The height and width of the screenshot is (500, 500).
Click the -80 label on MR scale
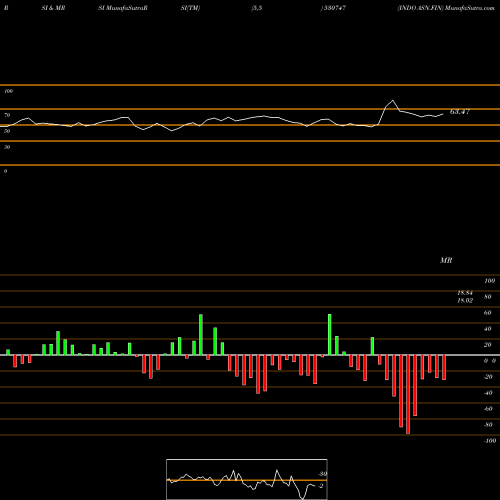(488, 425)
